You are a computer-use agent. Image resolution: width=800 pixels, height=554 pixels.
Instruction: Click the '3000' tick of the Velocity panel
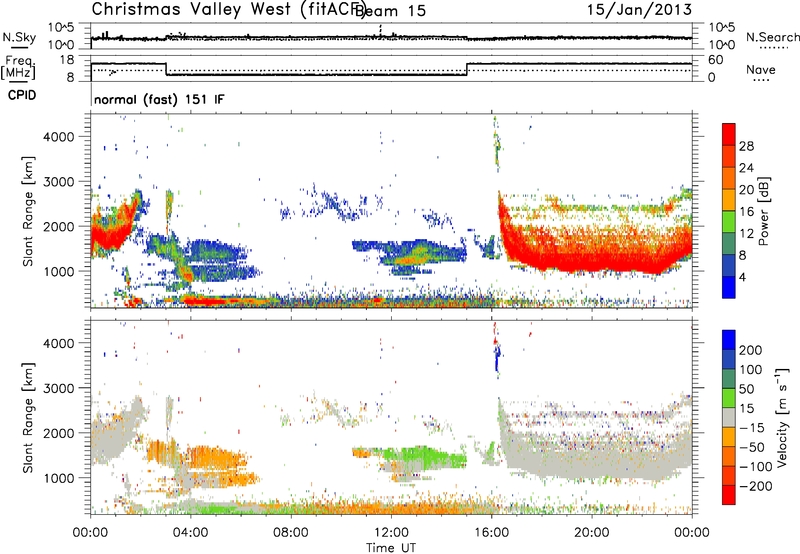tap(59, 389)
